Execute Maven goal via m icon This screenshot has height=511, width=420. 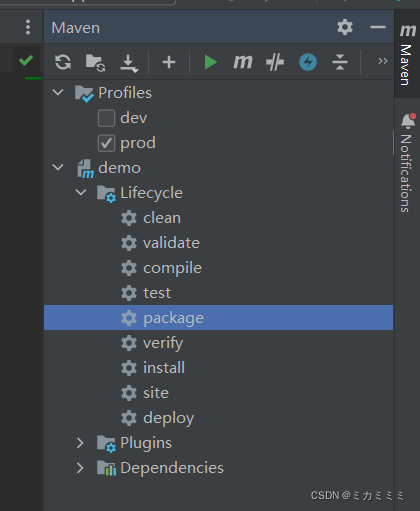(x=243, y=62)
